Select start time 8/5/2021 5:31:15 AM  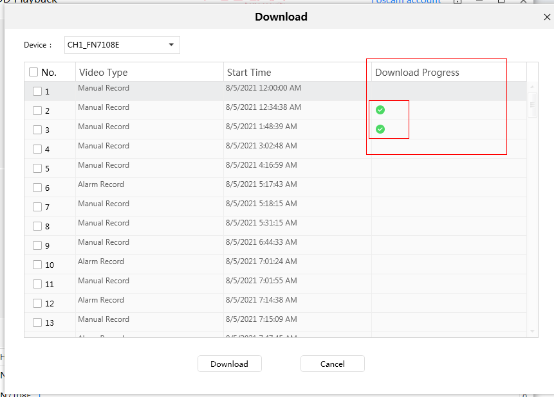[x=261, y=223]
